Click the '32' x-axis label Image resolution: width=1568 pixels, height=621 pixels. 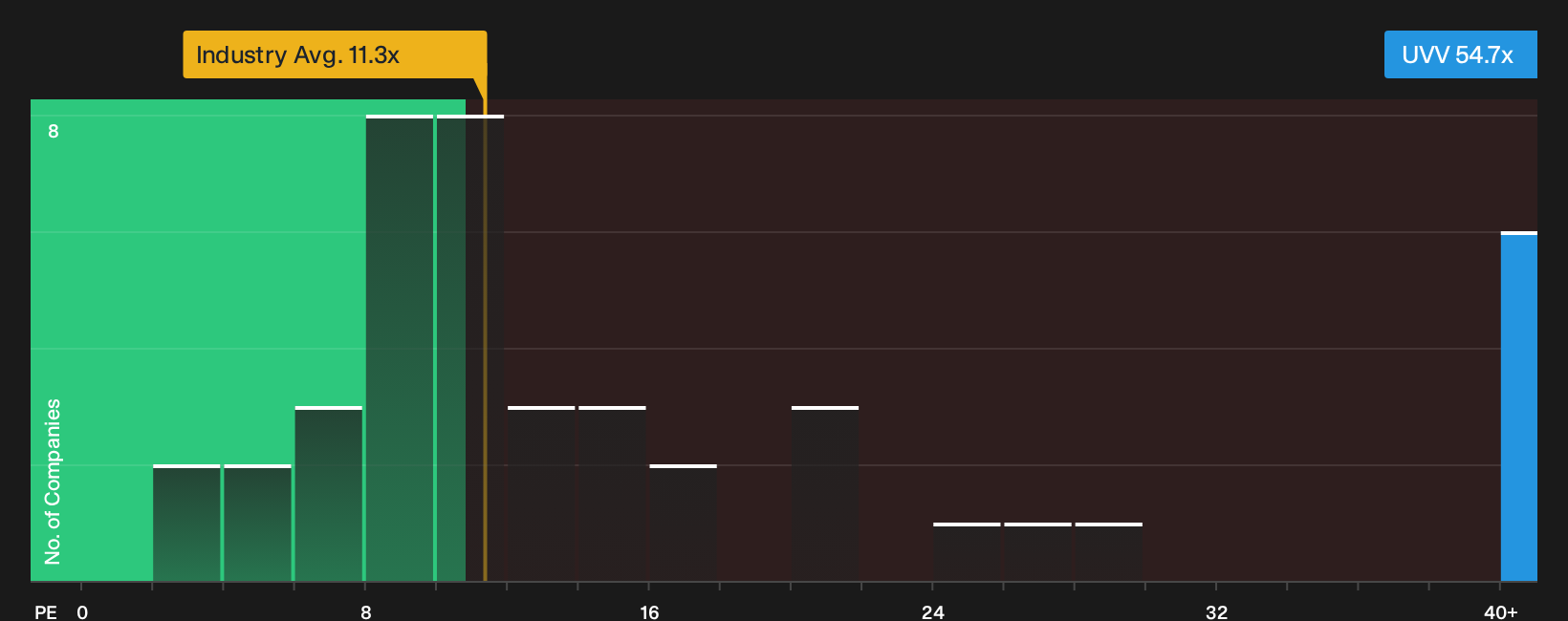point(1216,612)
